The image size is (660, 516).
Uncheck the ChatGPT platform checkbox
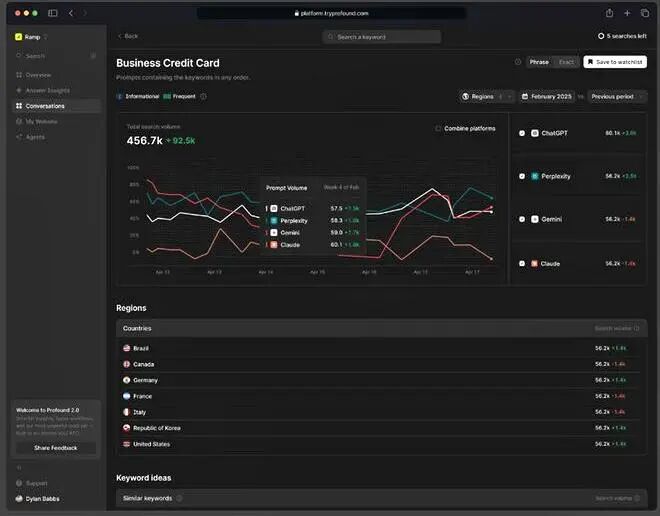pos(522,133)
